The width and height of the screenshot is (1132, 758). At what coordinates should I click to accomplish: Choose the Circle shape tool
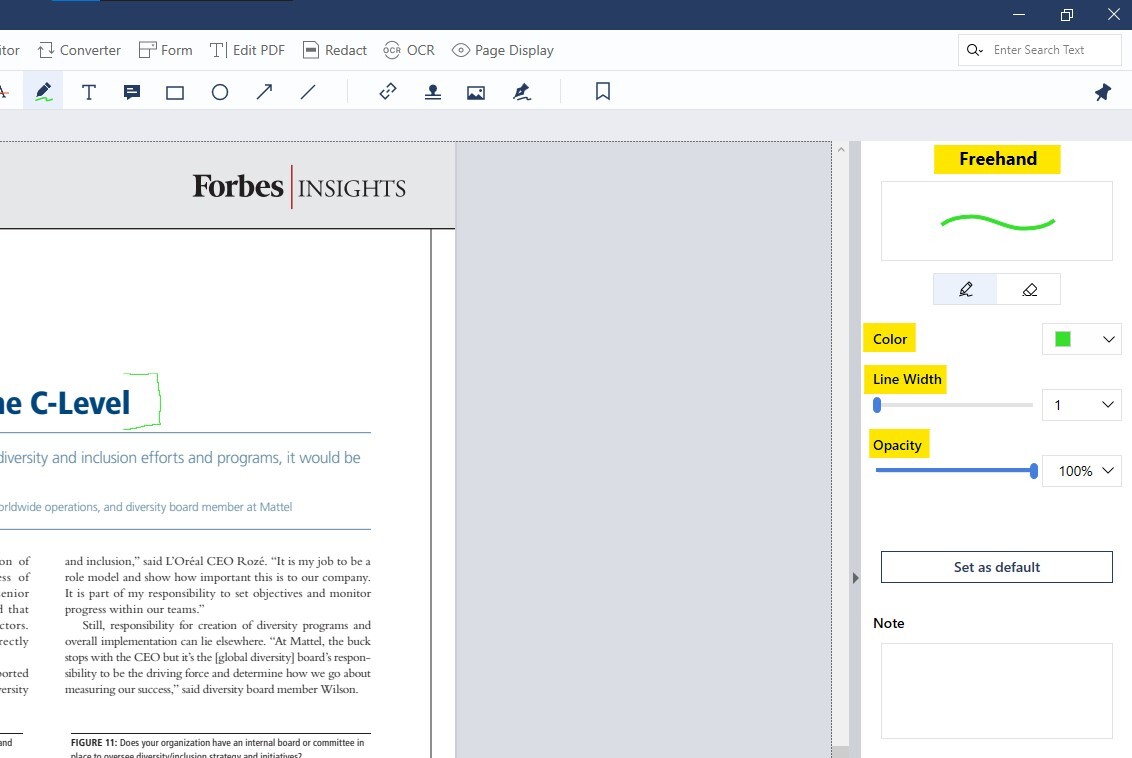220,92
